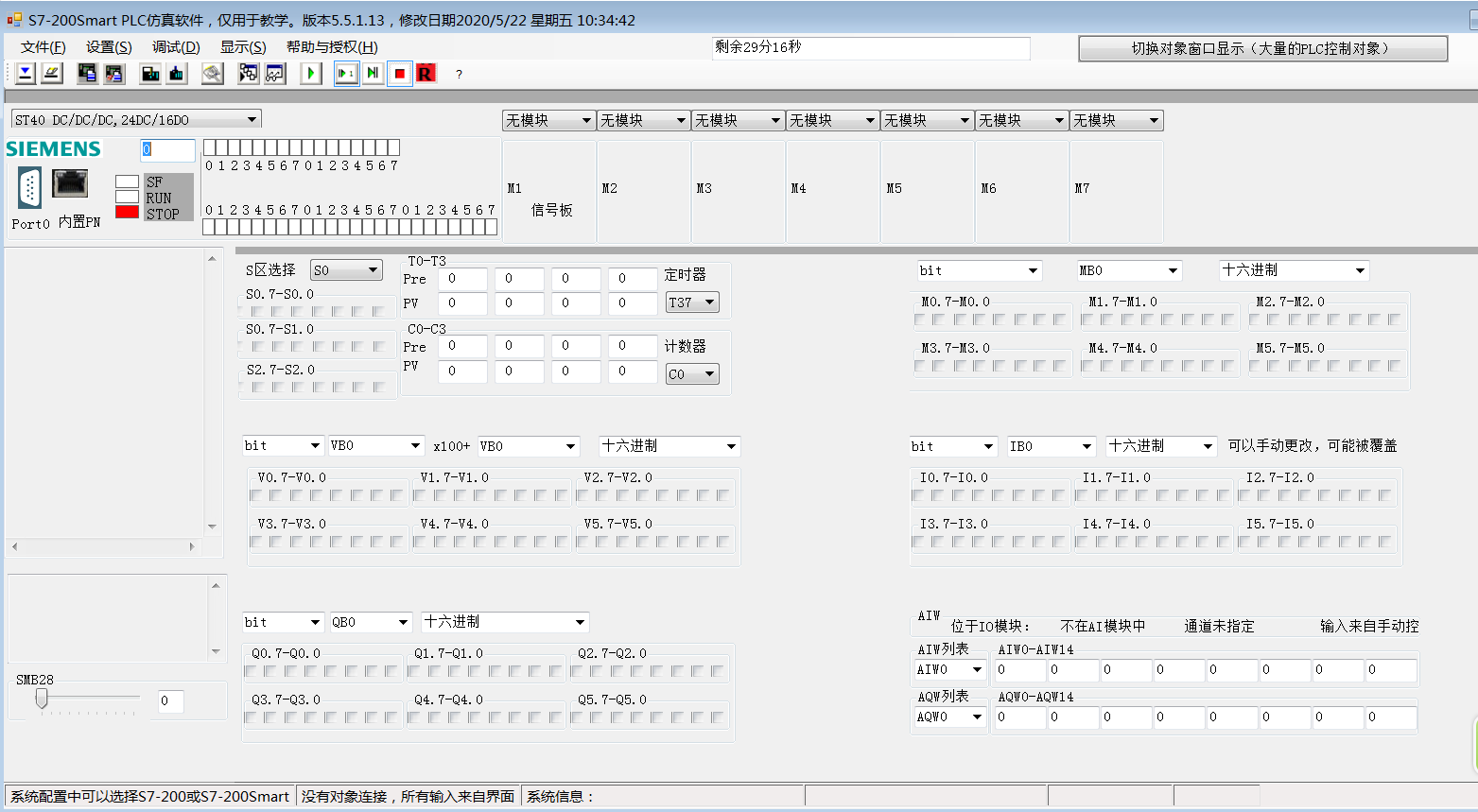Expand the T37 timer dropdown
The image size is (1478, 812).
[x=709, y=302]
